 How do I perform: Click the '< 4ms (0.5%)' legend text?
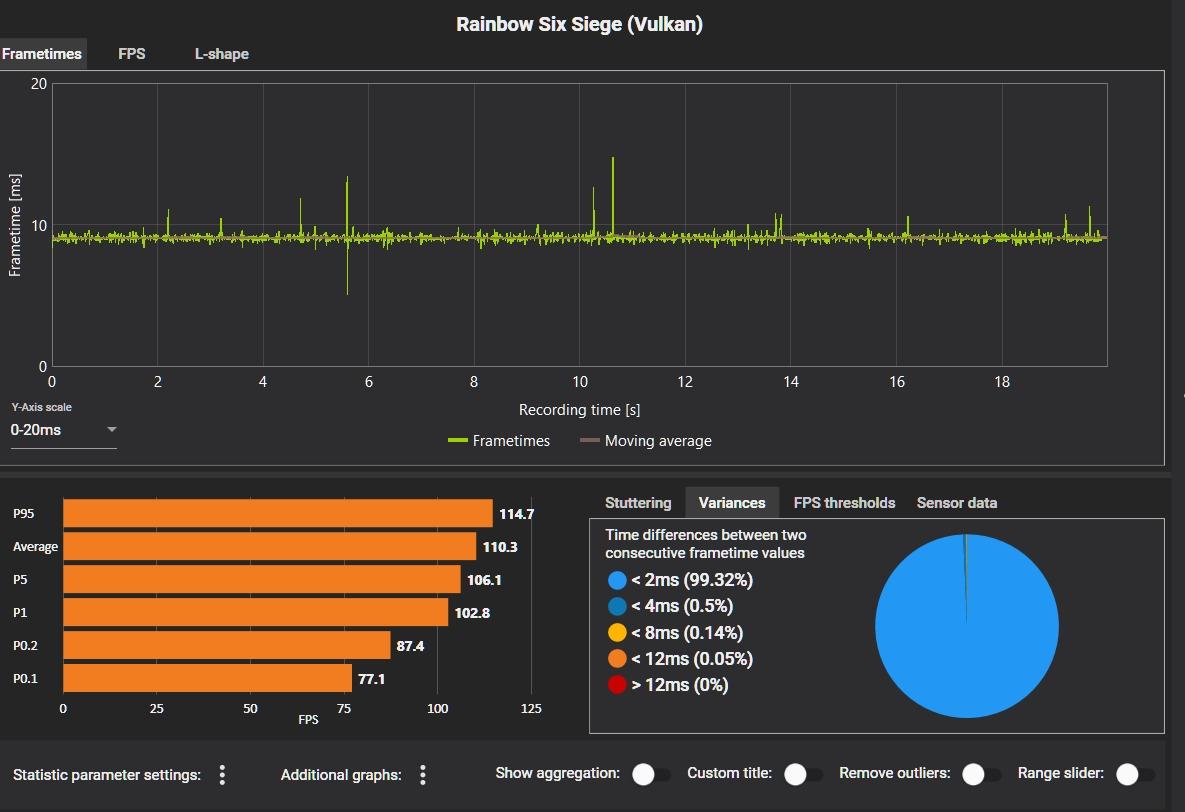[682, 606]
